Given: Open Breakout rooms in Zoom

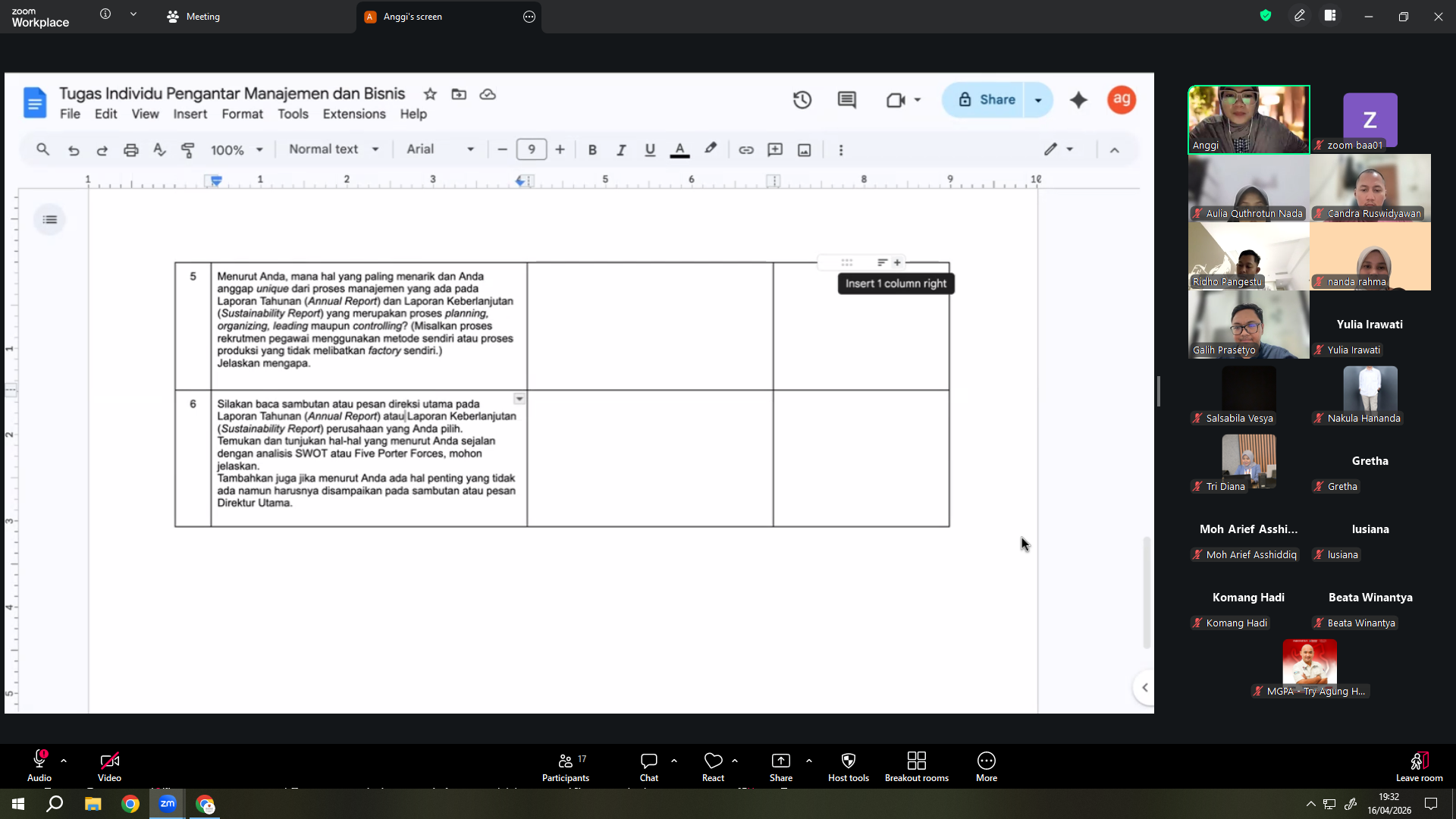Looking at the screenshot, I should tap(916, 767).
